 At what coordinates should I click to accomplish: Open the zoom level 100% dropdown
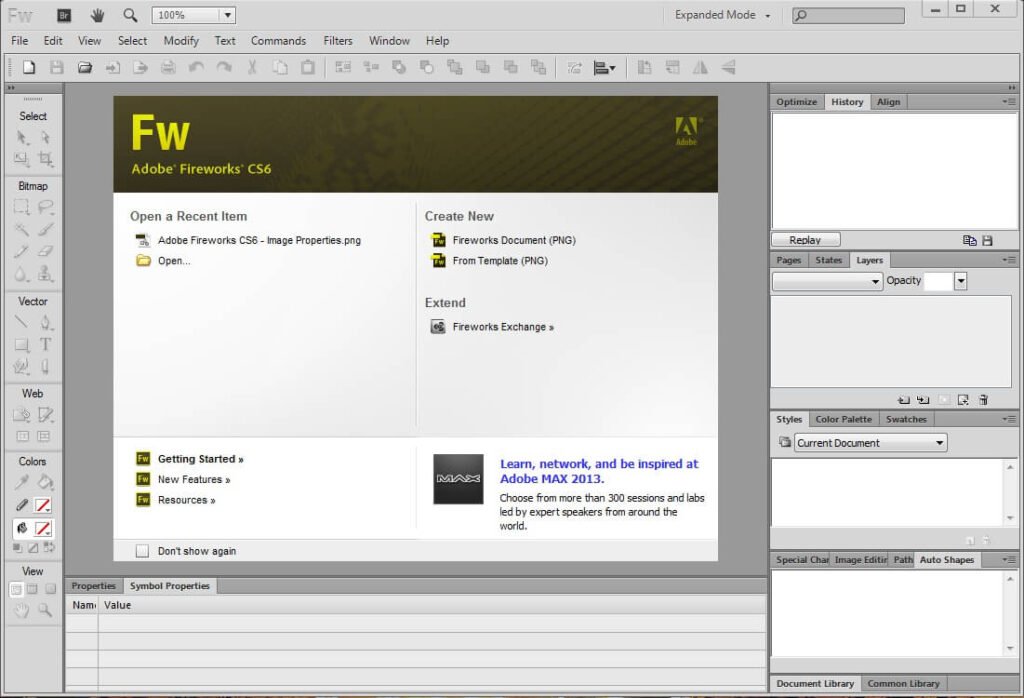227,15
